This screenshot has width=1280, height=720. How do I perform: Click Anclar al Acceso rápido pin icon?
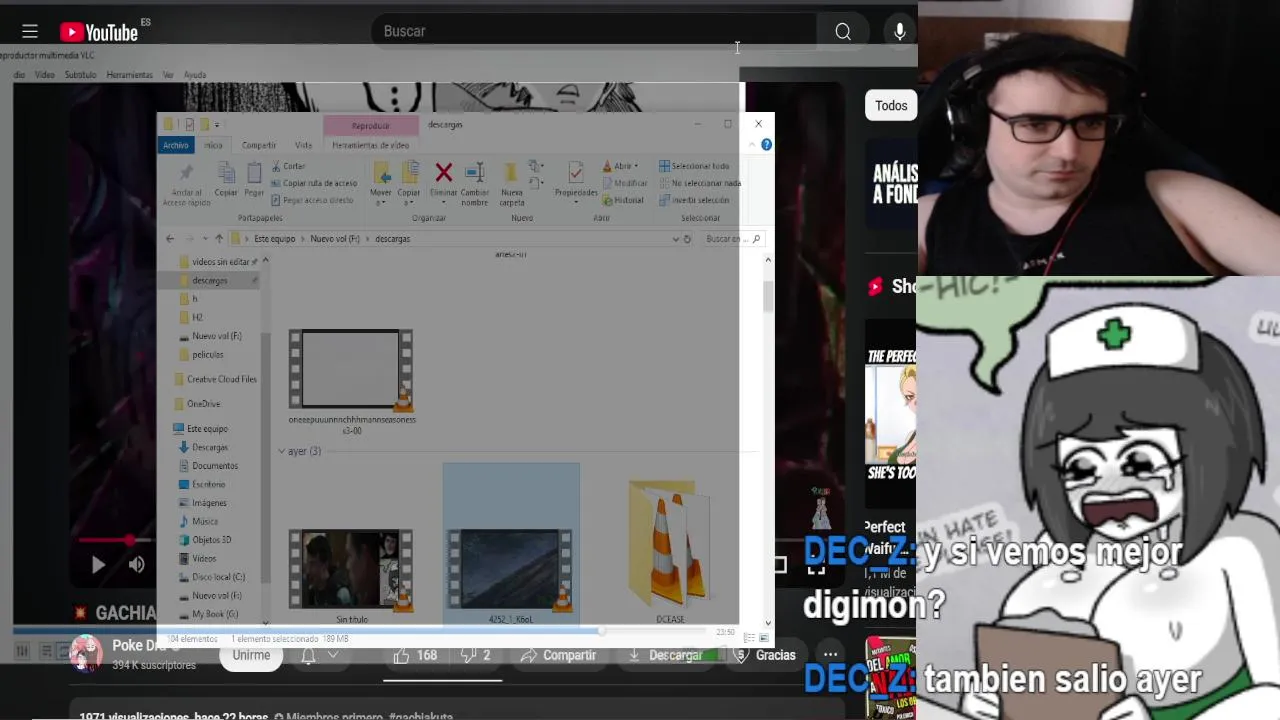tap(187, 173)
